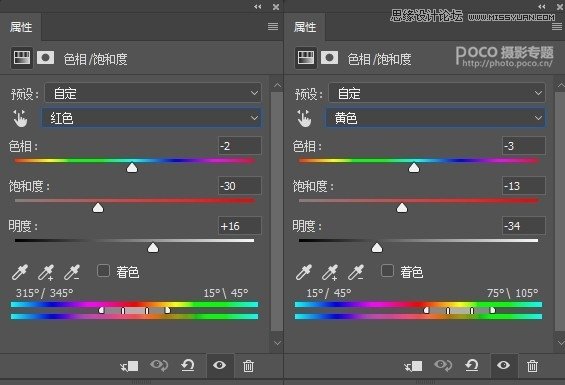Click right panel 15° / 45° range label
This screenshot has height=385, width=565.
tap(329, 293)
